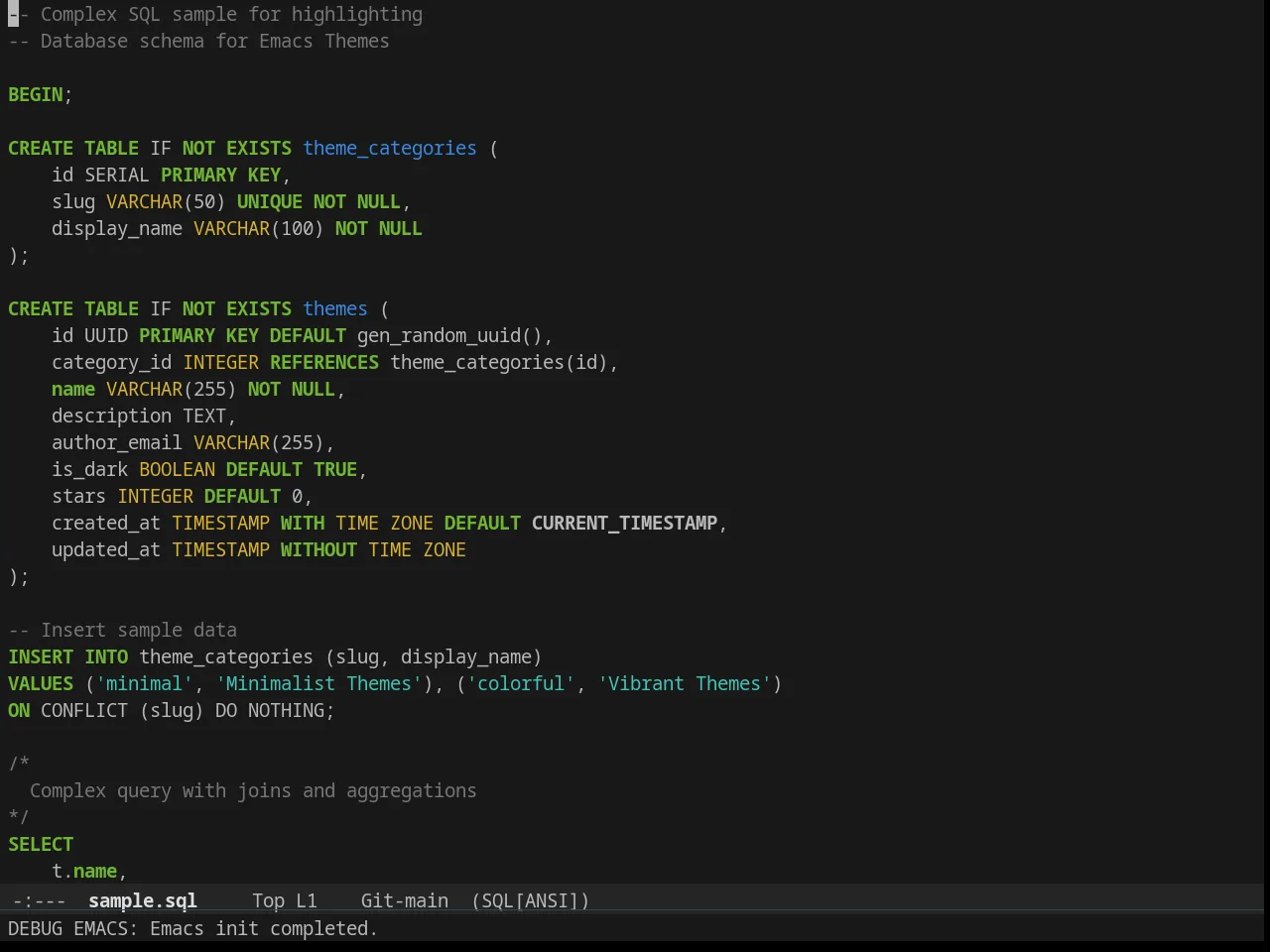This screenshot has width=1270, height=952.
Task: Click the 'Minimalist Themes' string literal
Action: (x=318, y=683)
